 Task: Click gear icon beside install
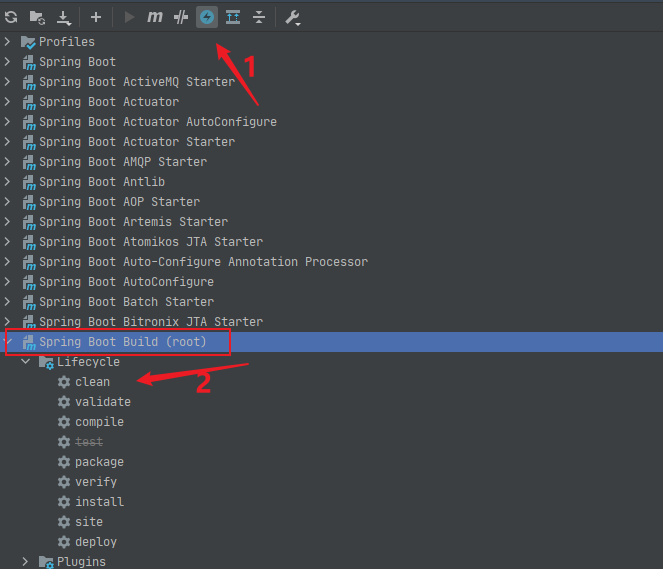pyautogui.click(x=64, y=502)
